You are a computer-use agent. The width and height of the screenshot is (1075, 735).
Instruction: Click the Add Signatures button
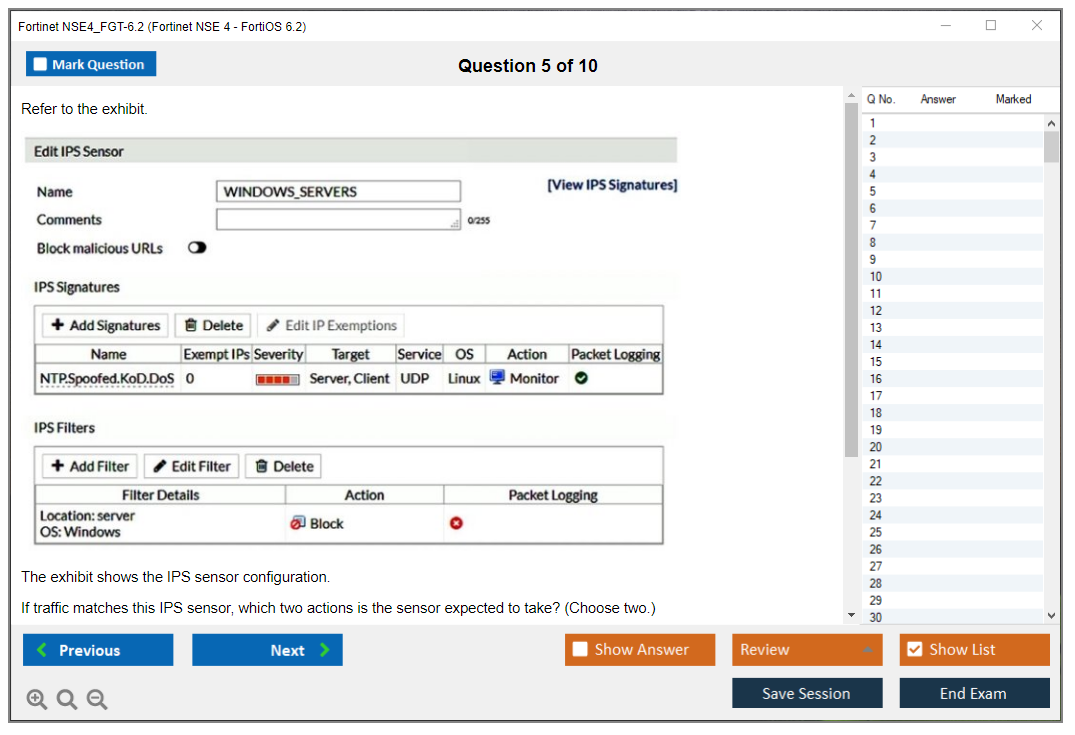pyautogui.click(x=105, y=325)
